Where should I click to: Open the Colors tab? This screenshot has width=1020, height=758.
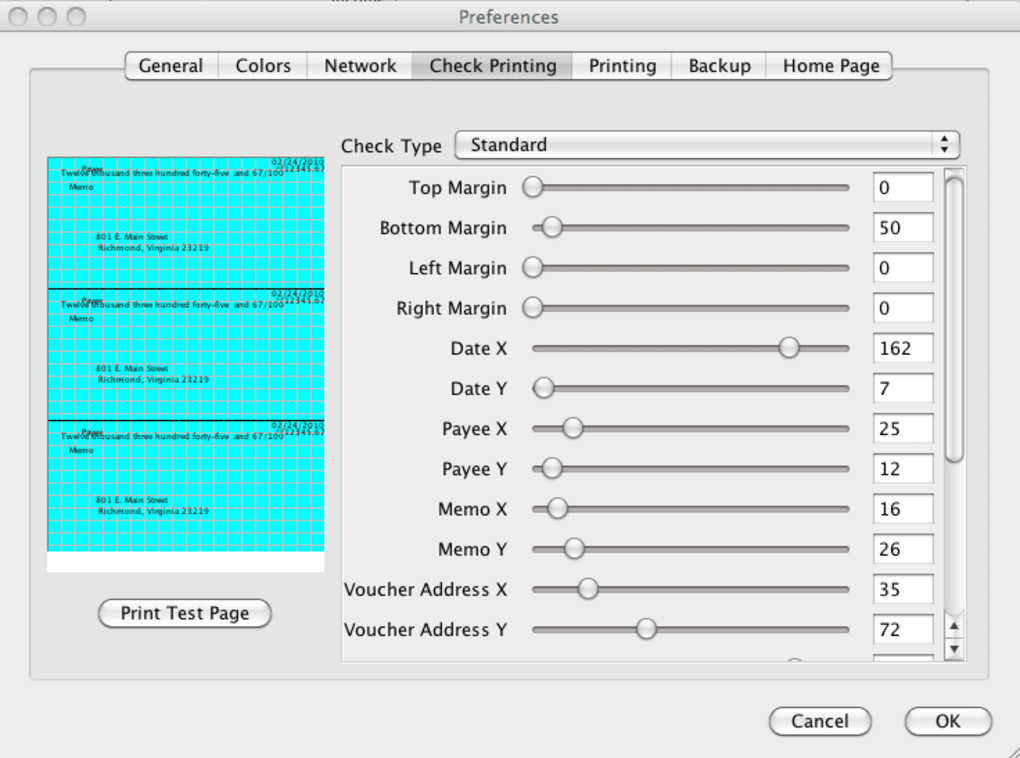coord(263,66)
